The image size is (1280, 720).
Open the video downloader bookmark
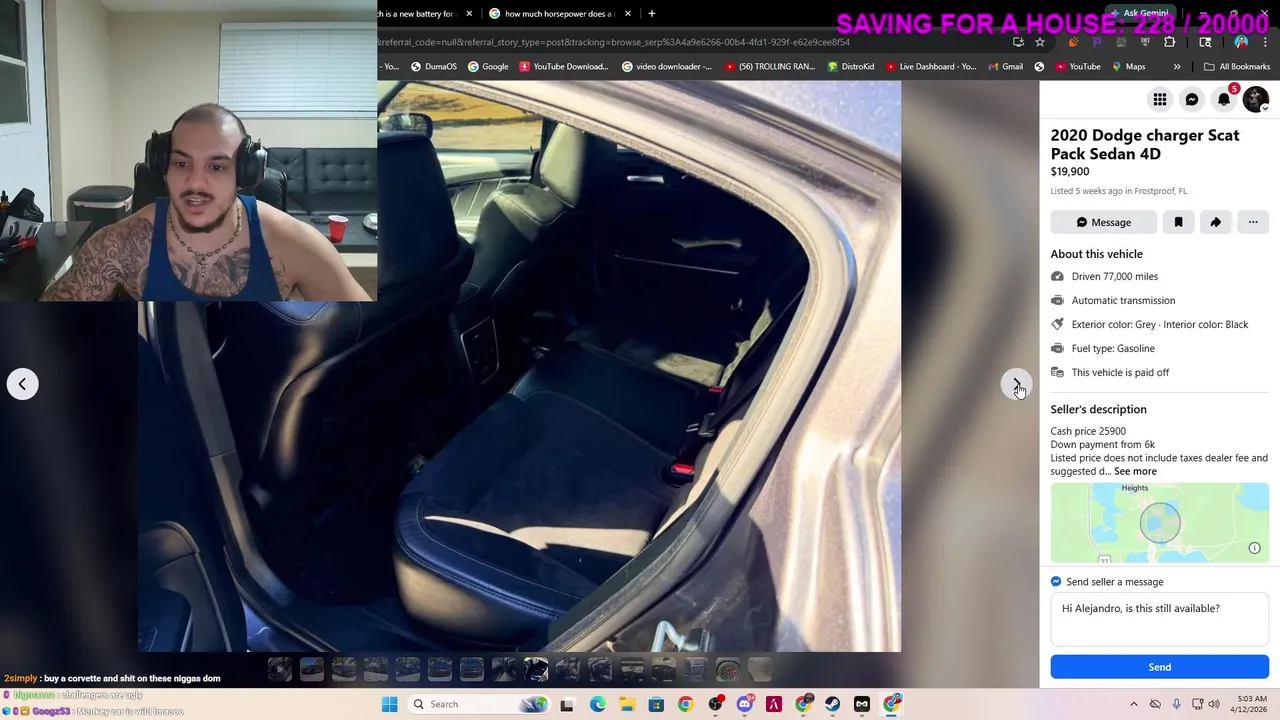pyautogui.click(x=667, y=67)
